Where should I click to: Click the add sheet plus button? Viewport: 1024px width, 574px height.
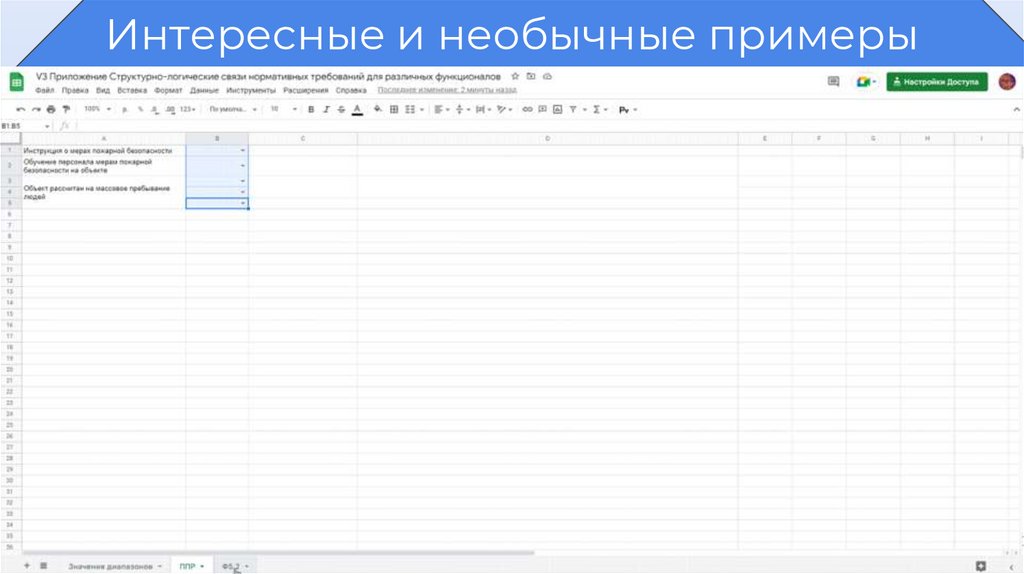coord(27,566)
